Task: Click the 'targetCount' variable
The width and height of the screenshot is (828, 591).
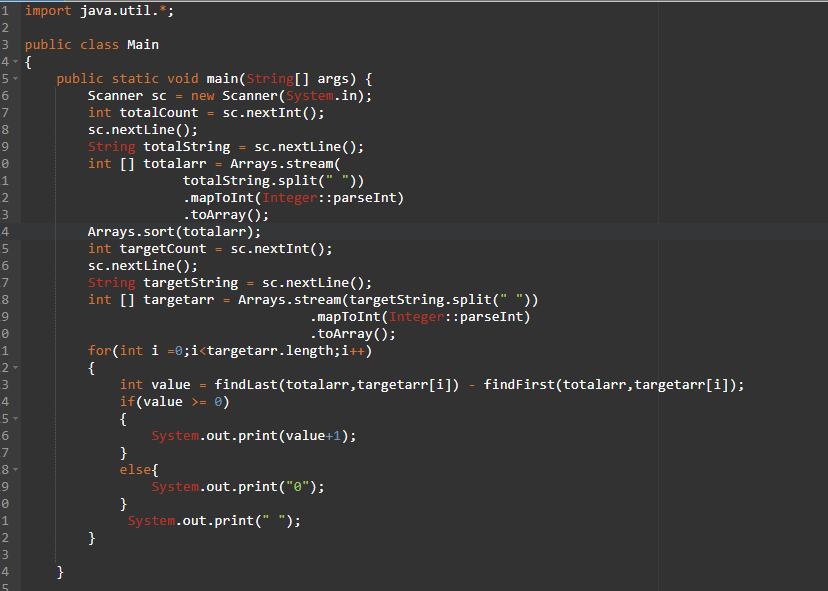Action: [x=163, y=248]
